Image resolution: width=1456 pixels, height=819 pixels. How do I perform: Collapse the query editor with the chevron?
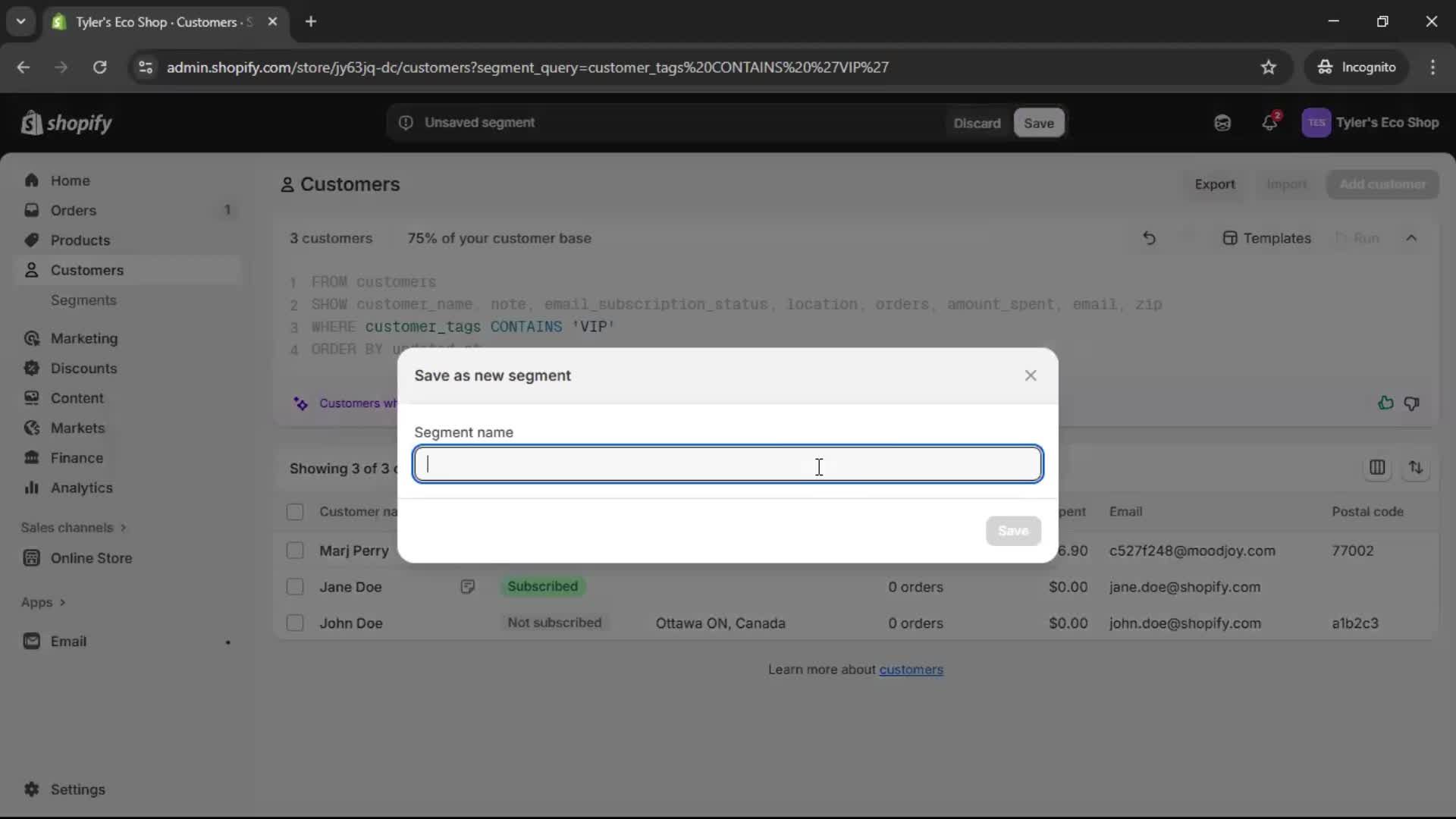(x=1413, y=237)
